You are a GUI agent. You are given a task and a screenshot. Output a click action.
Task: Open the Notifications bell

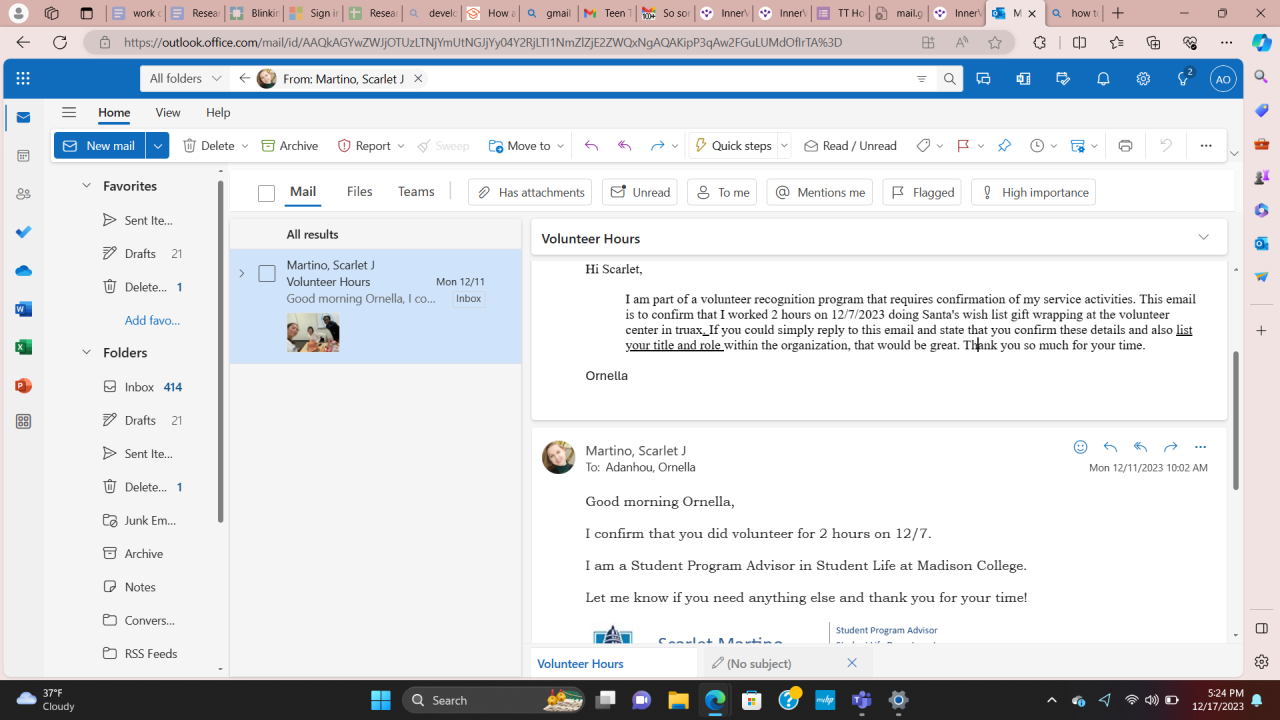[x=1103, y=79]
